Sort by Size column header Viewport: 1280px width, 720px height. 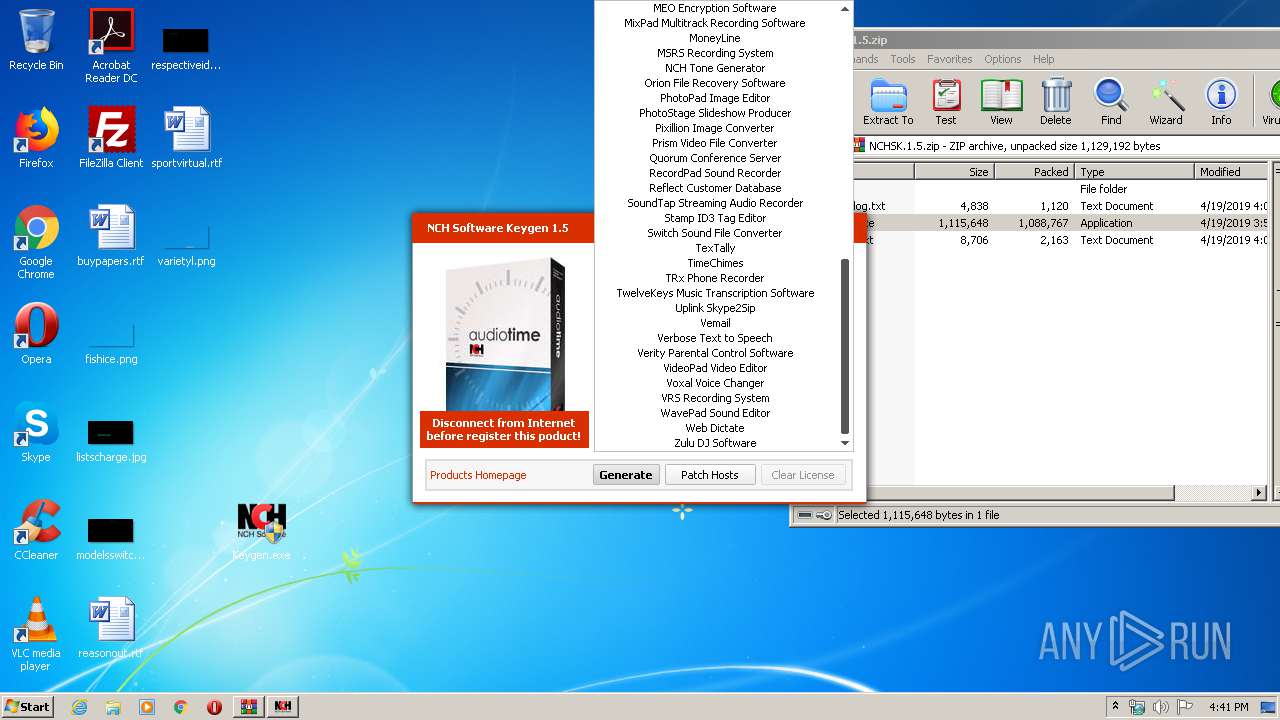click(x=954, y=172)
